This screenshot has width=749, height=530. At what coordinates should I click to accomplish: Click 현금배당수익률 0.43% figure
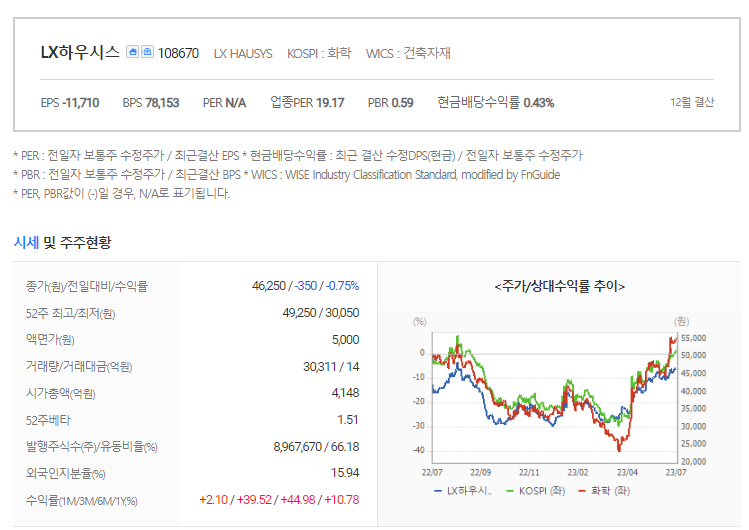coord(496,102)
